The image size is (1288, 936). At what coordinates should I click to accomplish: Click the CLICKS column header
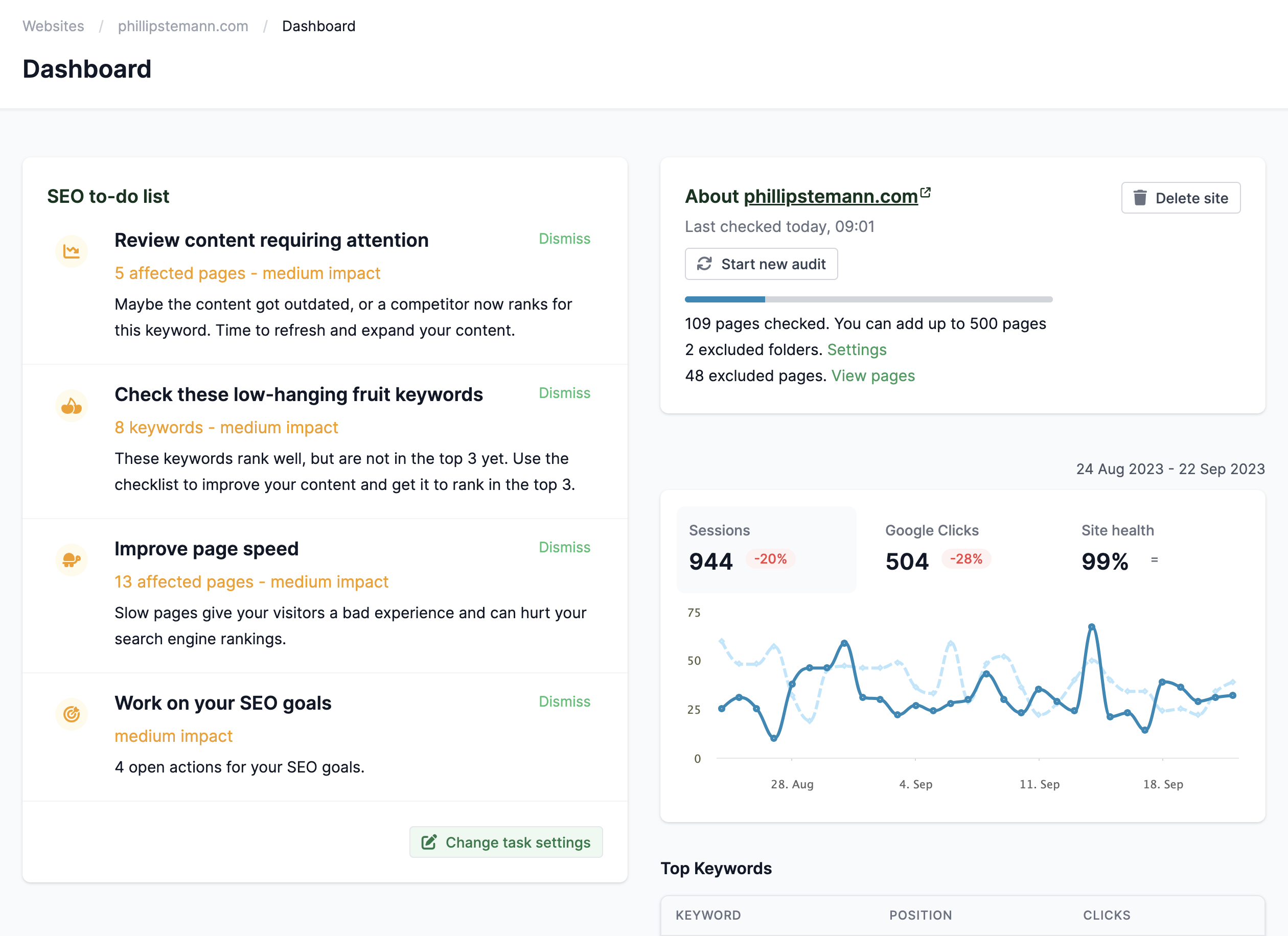(x=1106, y=915)
